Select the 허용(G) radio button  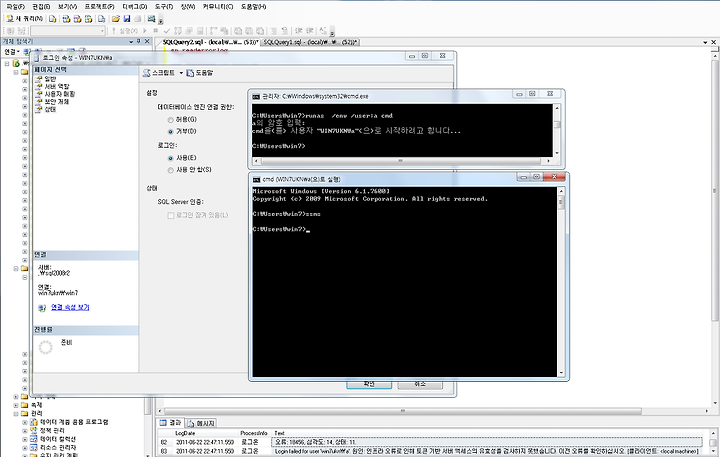tap(170, 120)
